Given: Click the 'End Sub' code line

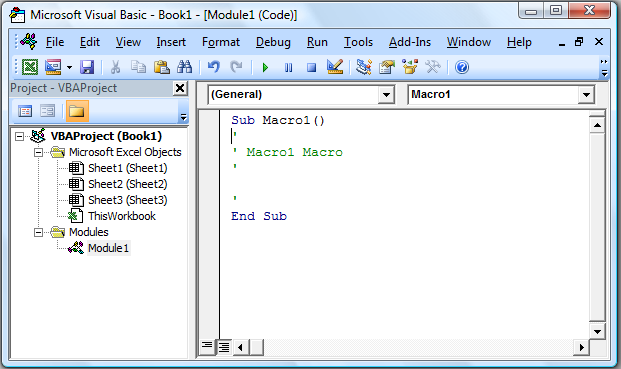Looking at the screenshot, I should 259,216.
